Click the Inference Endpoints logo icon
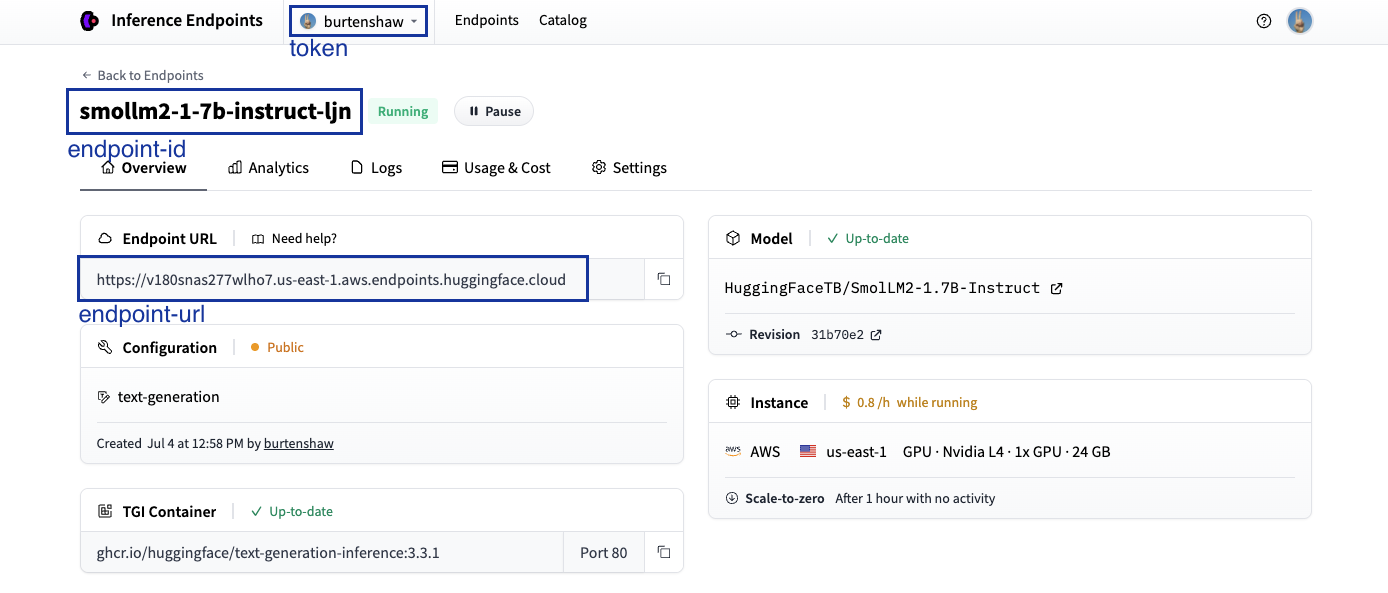The image size is (1388, 593). coord(90,20)
